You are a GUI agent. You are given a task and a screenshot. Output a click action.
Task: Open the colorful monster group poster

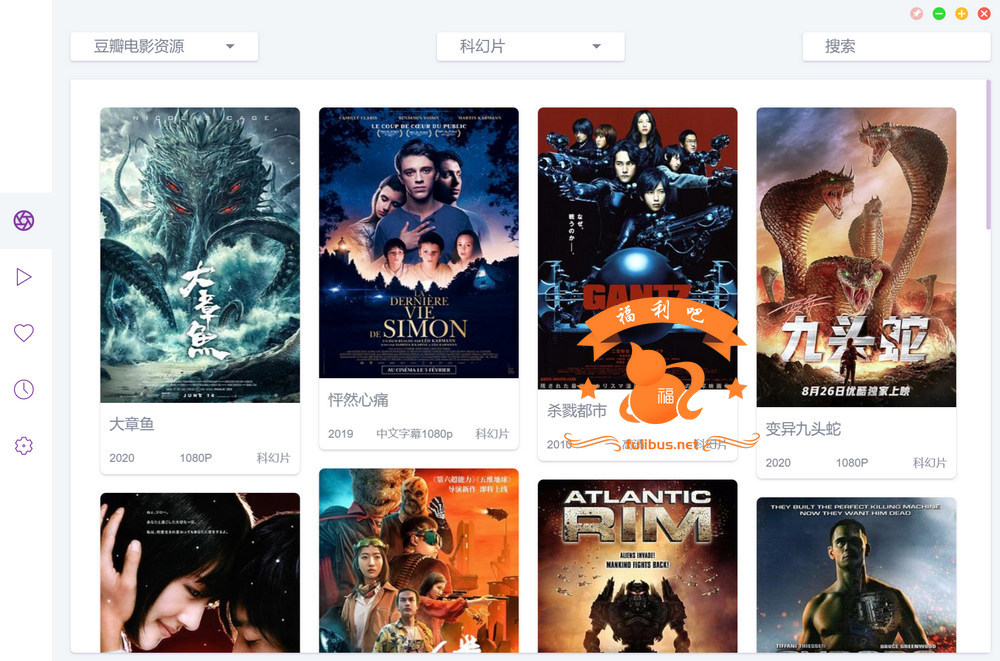point(418,560)
